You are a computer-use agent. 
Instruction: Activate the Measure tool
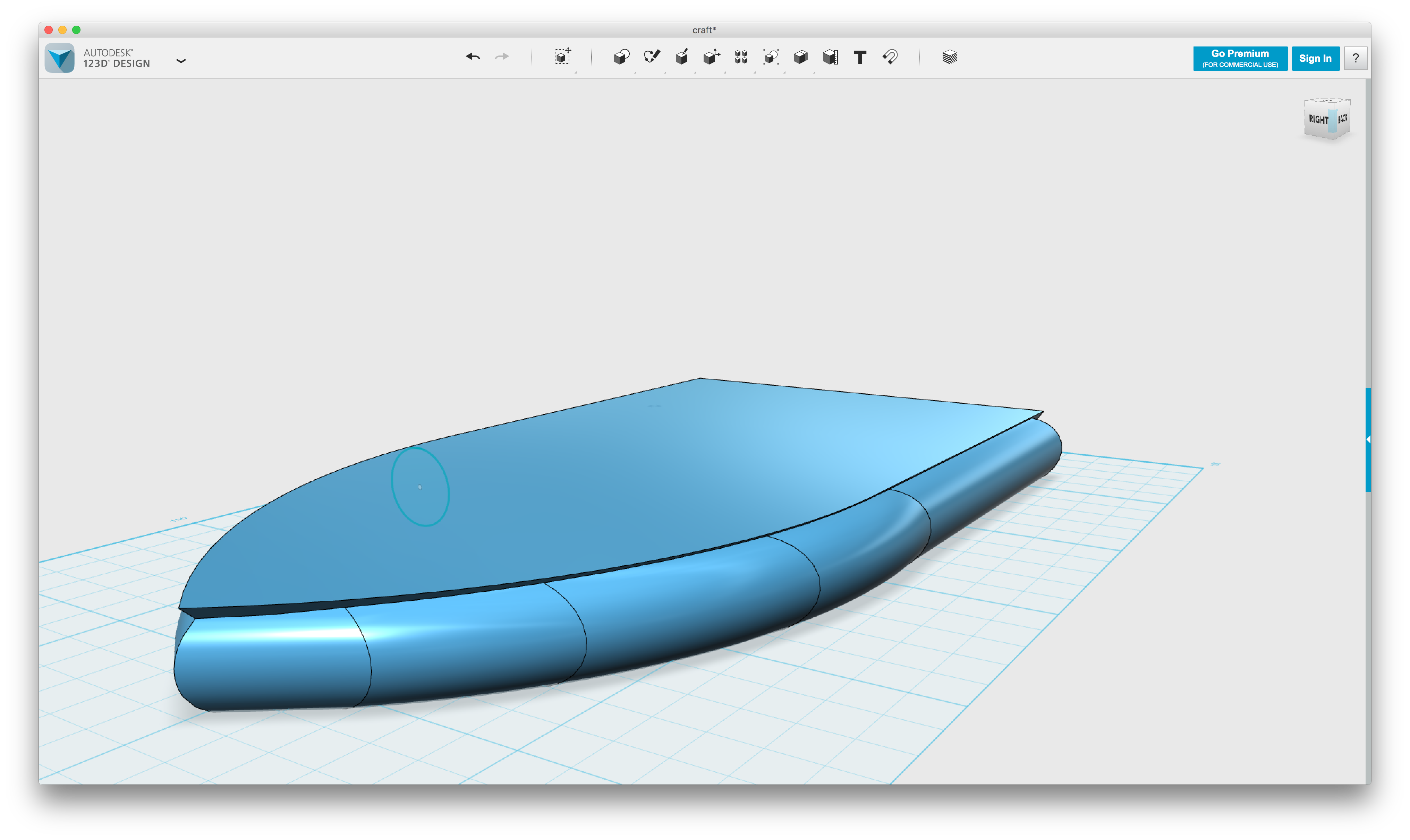[x=830, y=57]
